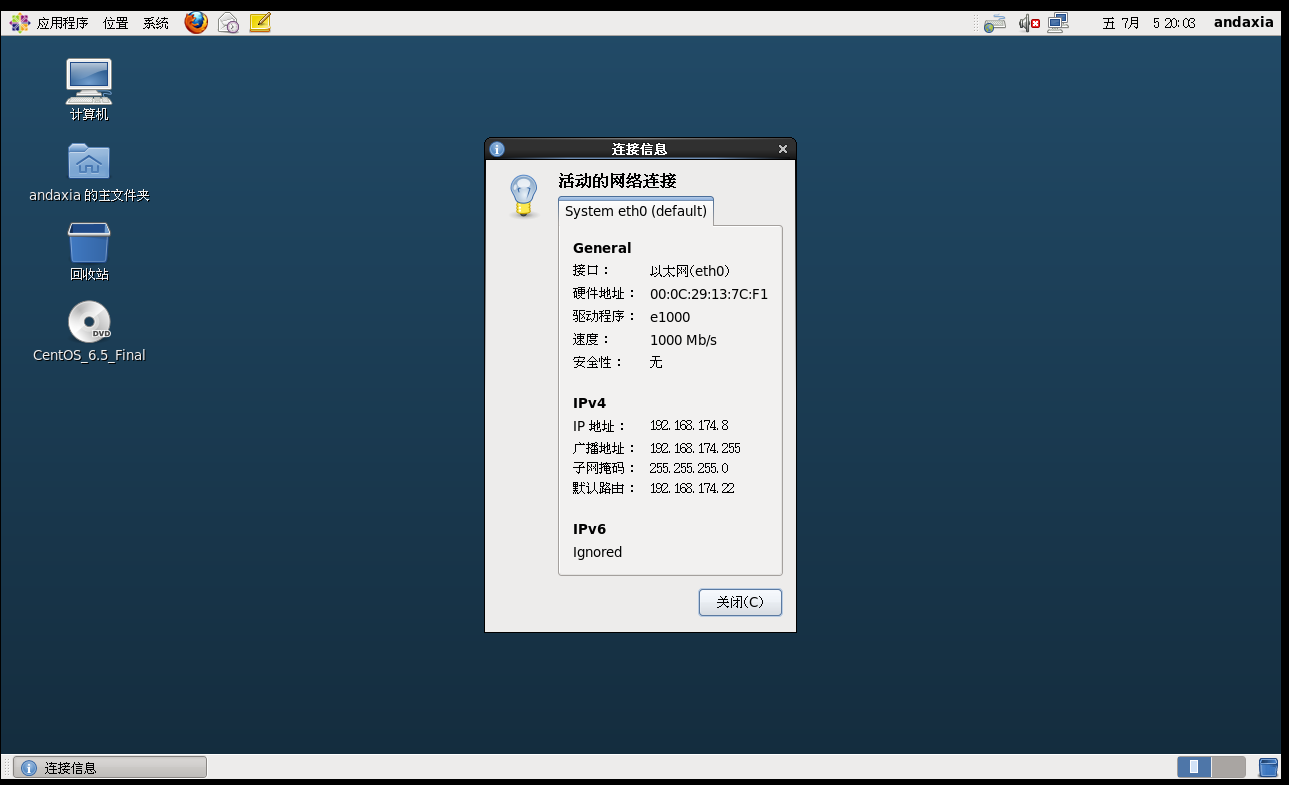1289x785 pixels.
Task: Click the IP 地址： label
Action: click(600, 426)
